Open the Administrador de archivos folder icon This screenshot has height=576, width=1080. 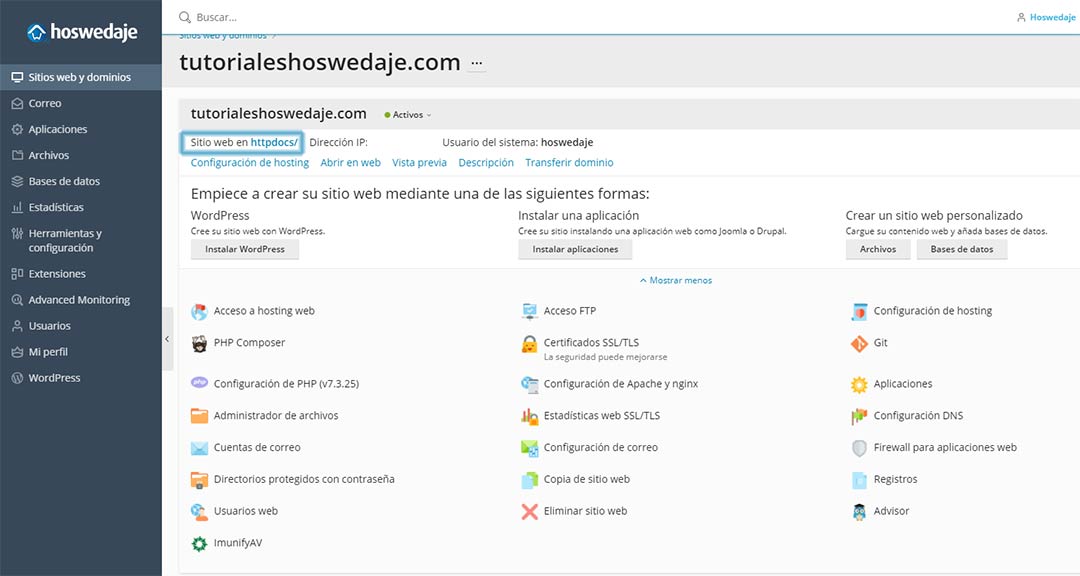pos(199,415)
